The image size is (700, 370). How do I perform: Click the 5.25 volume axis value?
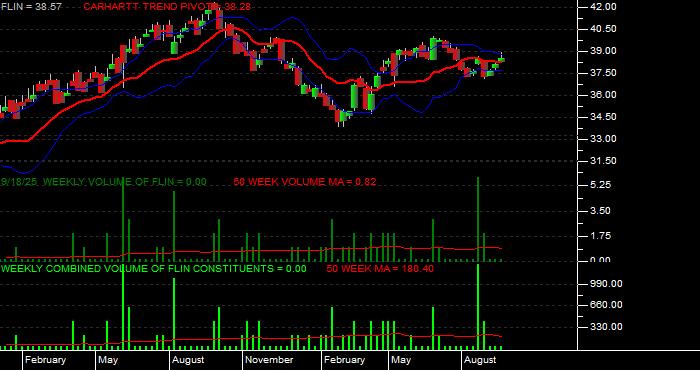pyautogui.click(x=599, y=185)
